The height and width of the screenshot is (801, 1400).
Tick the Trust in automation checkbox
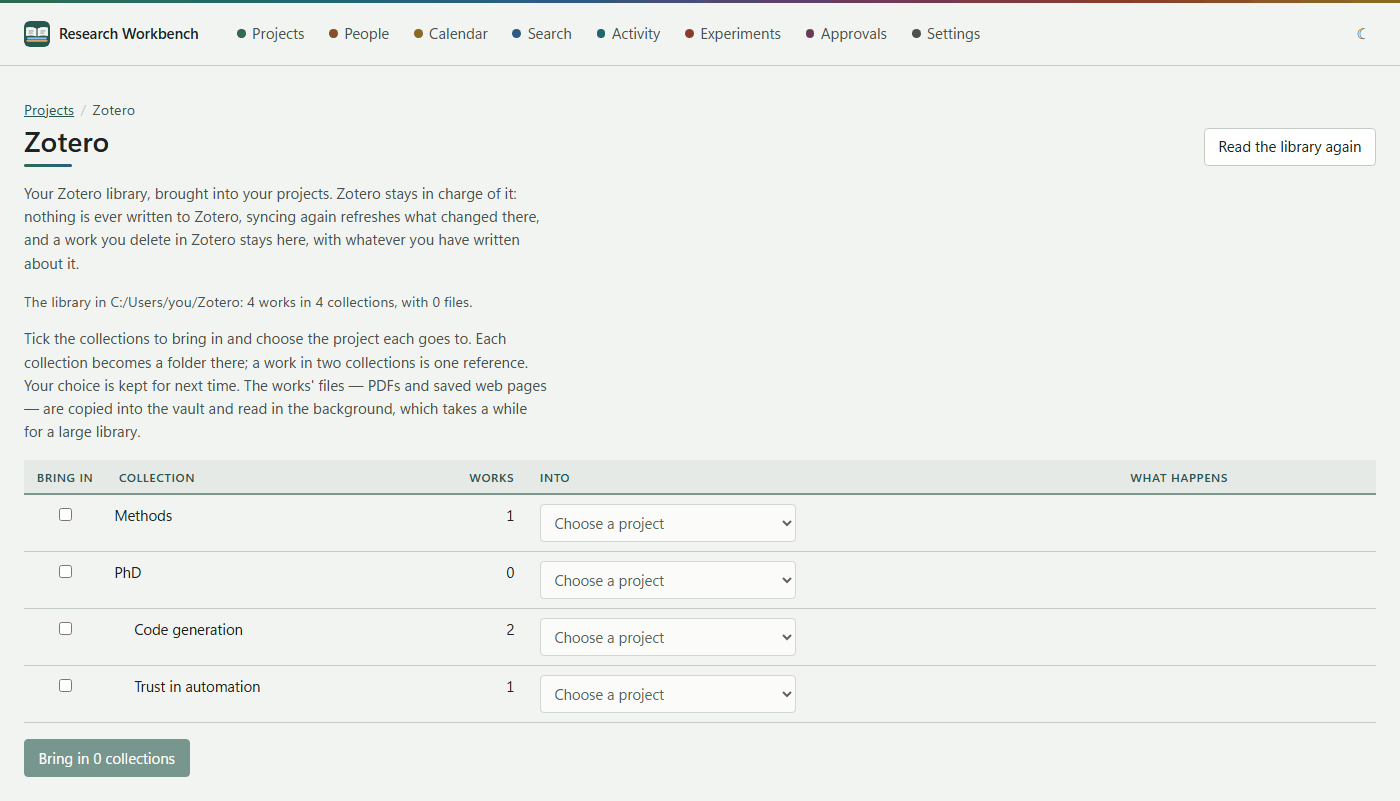click(x=65, y=685)
